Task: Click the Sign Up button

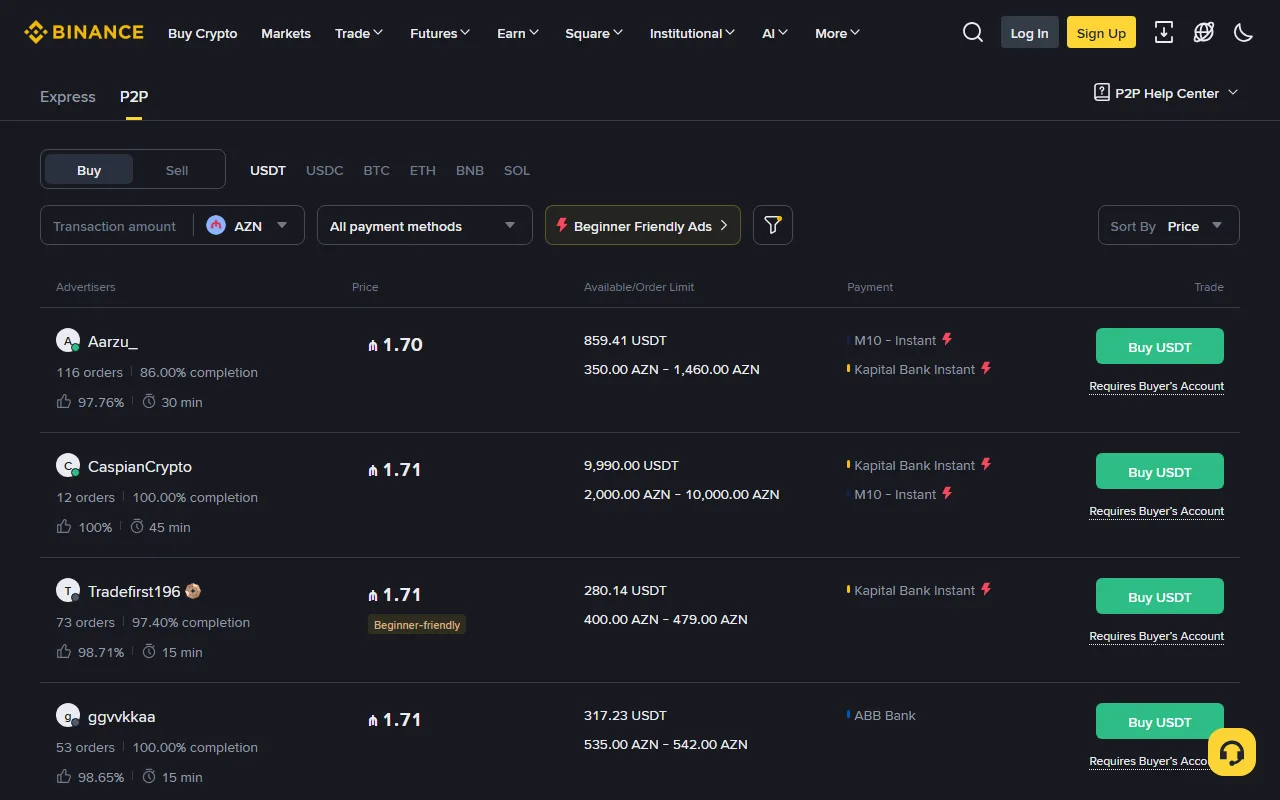Action: click(1101, 33)
